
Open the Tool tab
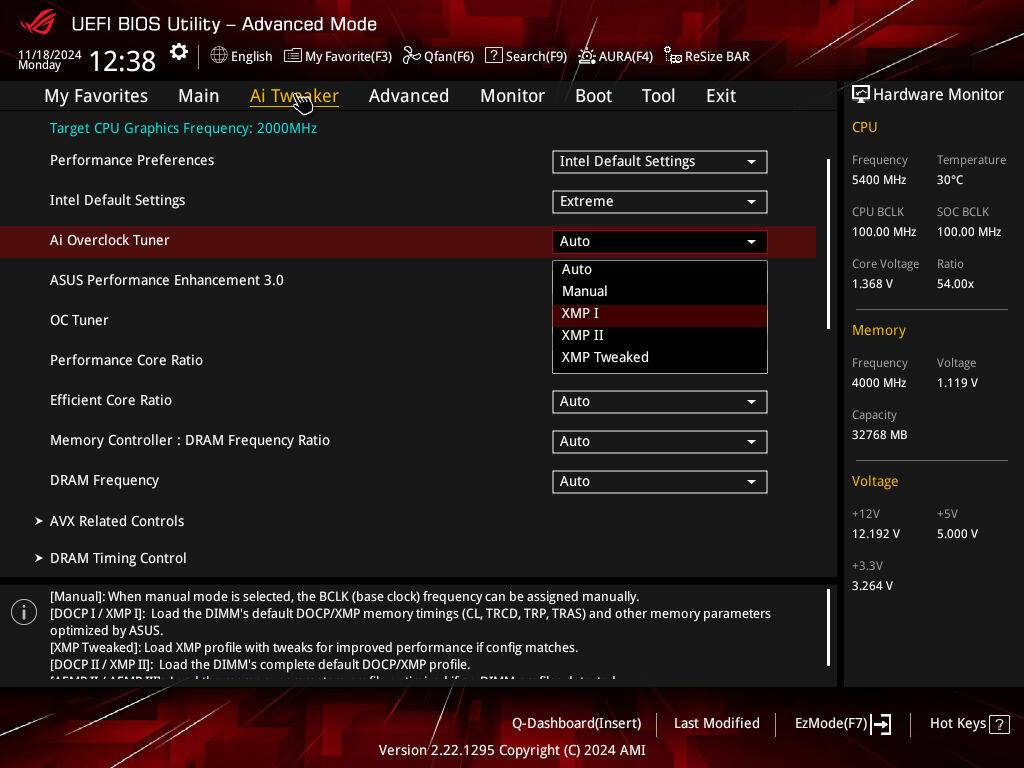pyautogui.click(x=658, y=96)
